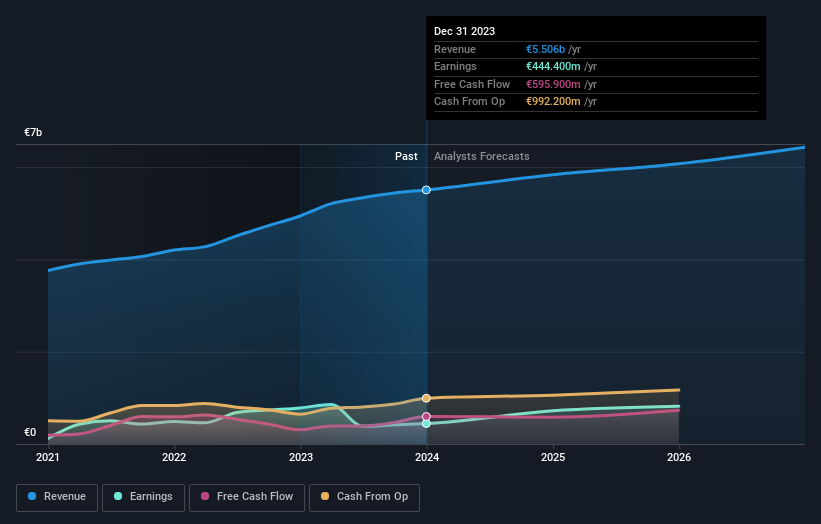
Task: Select the blue Revenue data point at 2024
Action: [426, 190]
